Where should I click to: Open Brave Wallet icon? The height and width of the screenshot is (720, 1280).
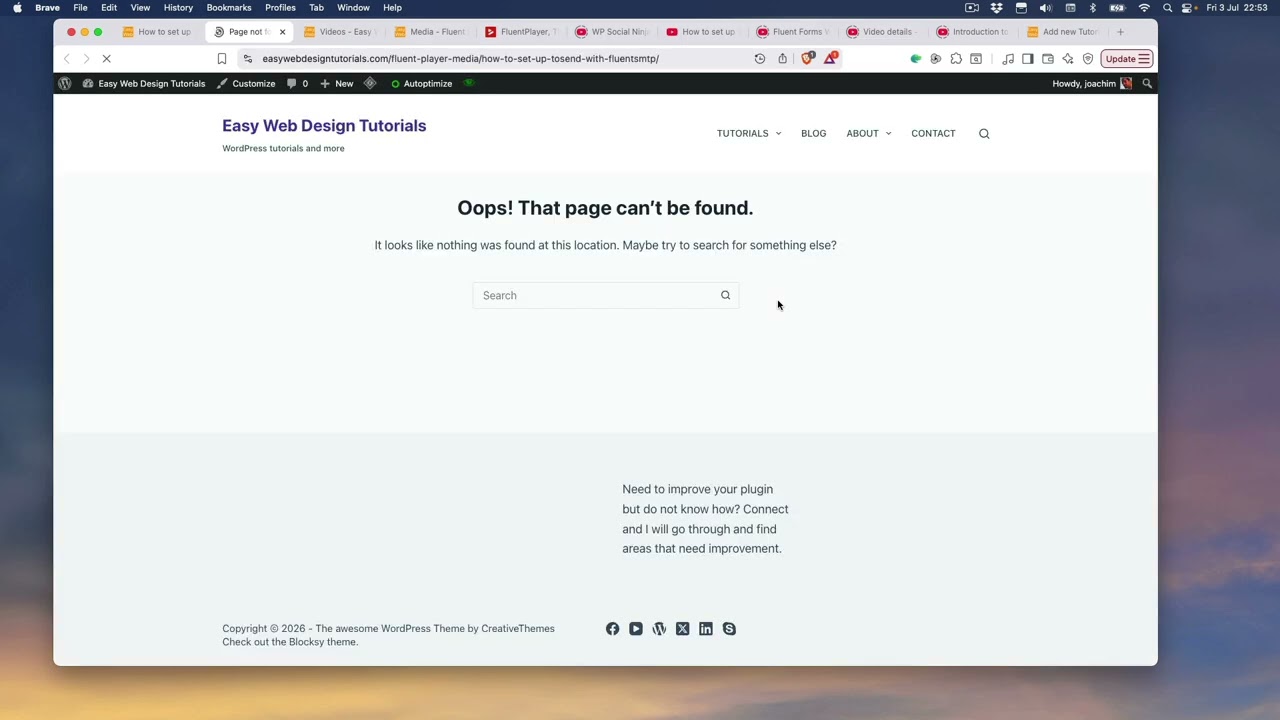pyautogui.click(x=1048, y=59)
